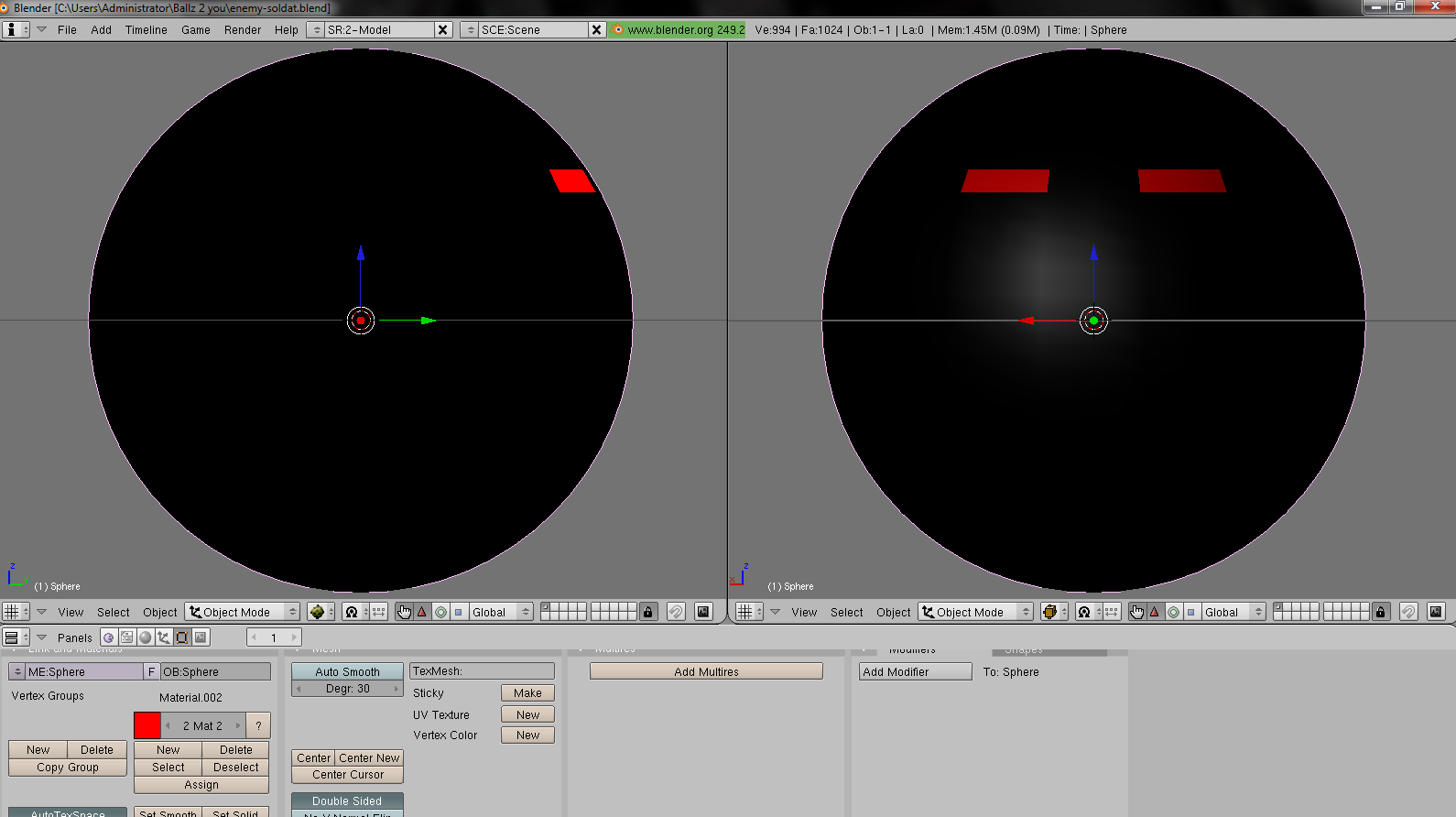Click the red material color swatch

coord(147,725)
